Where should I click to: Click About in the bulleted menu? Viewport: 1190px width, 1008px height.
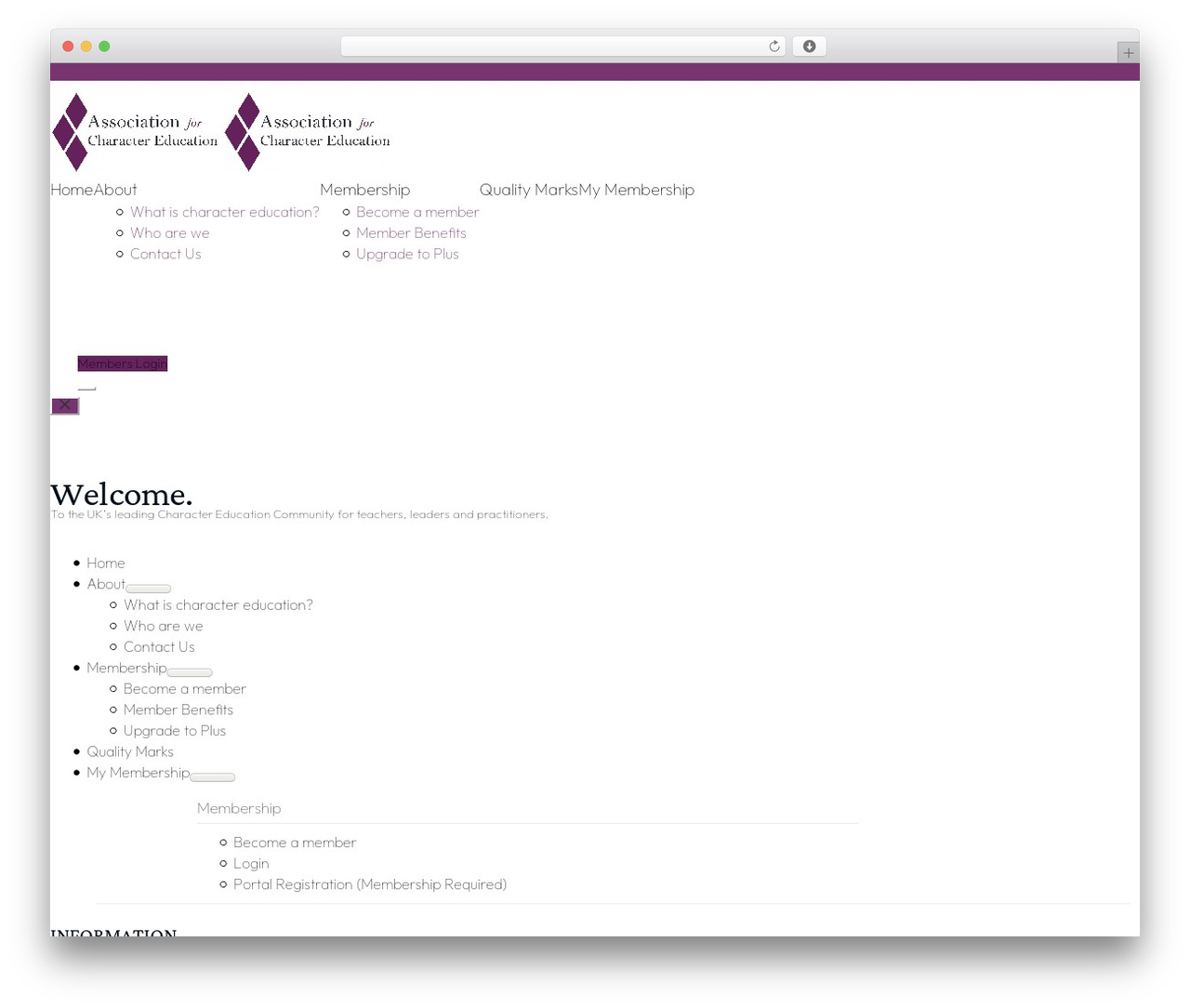click(106, 584)
